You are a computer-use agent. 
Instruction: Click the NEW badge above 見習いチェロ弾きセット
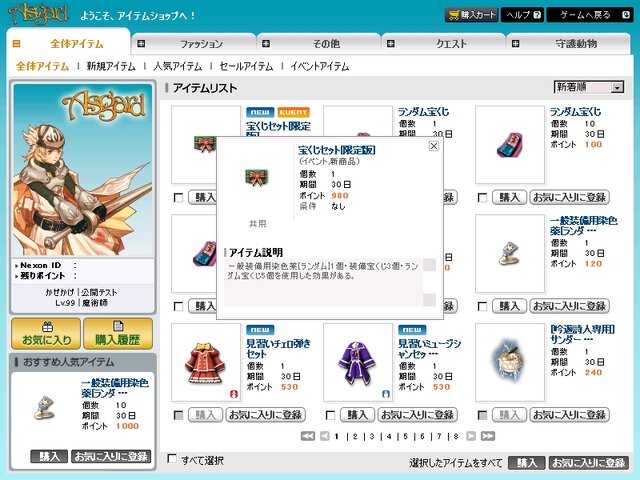260,329
